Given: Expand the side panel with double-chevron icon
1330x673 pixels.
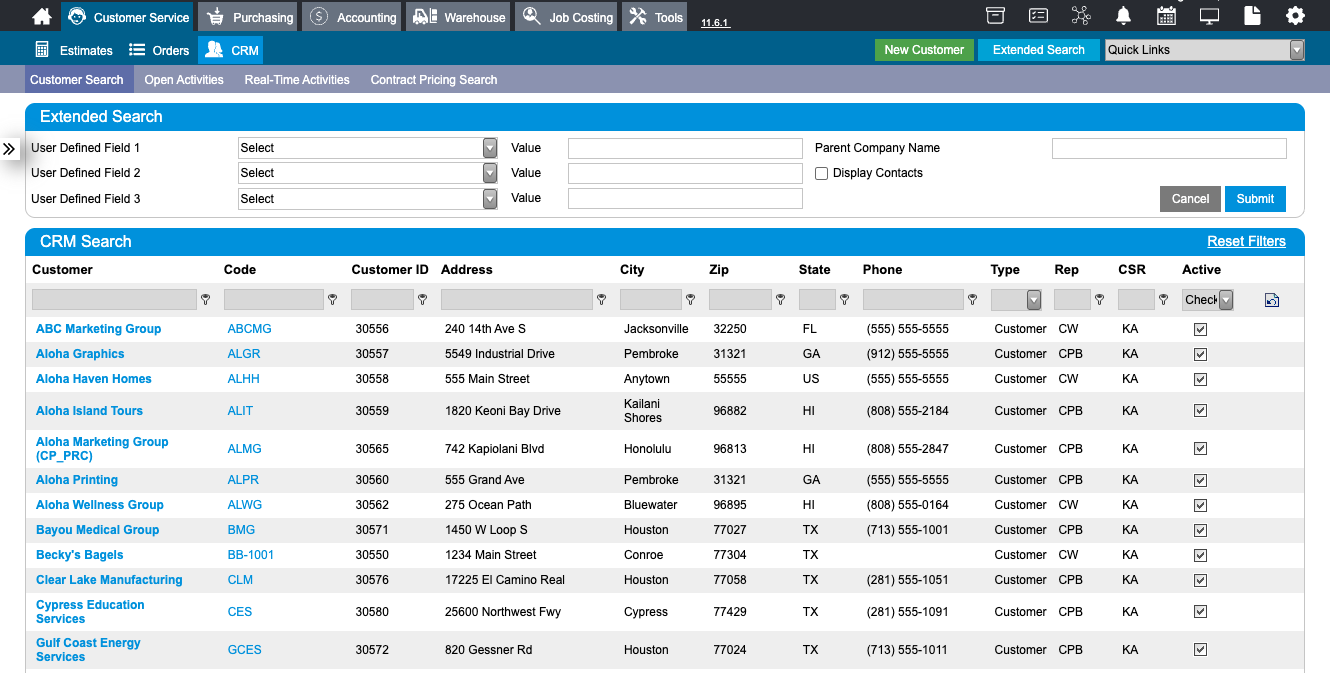Looking at the screenshot, I should [9, 149].
